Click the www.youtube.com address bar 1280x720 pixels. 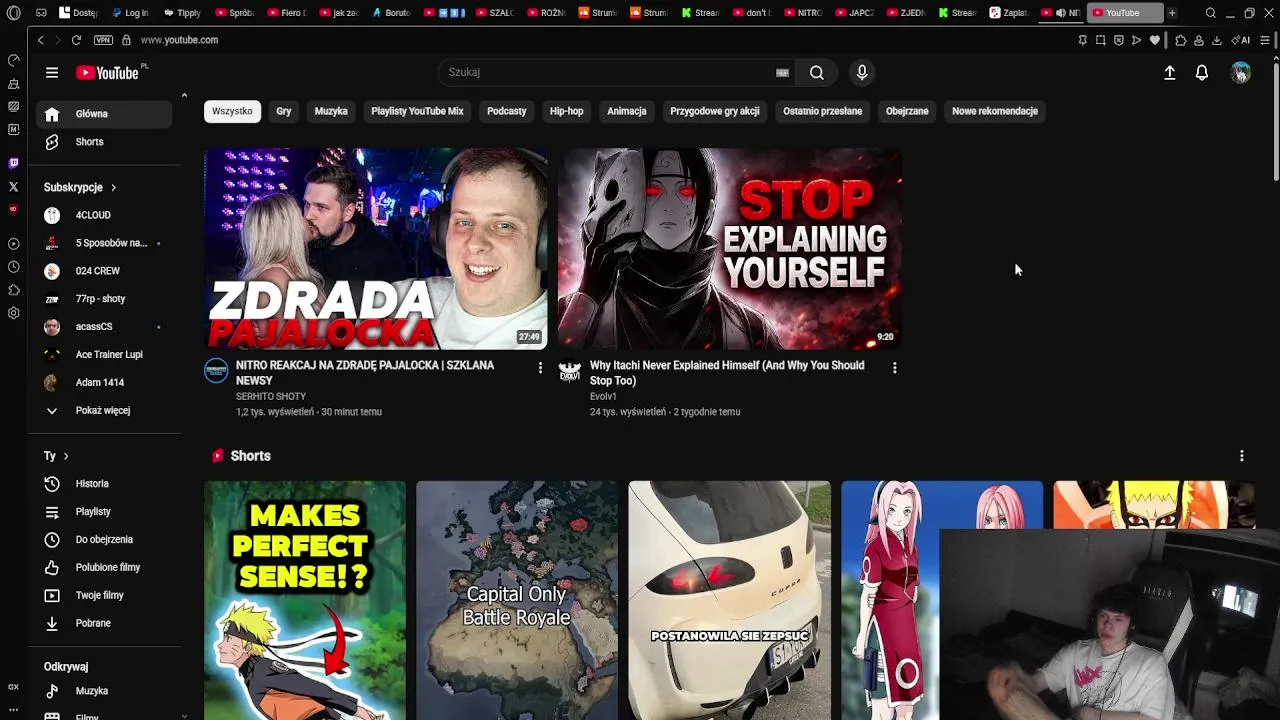pos(179,40)
